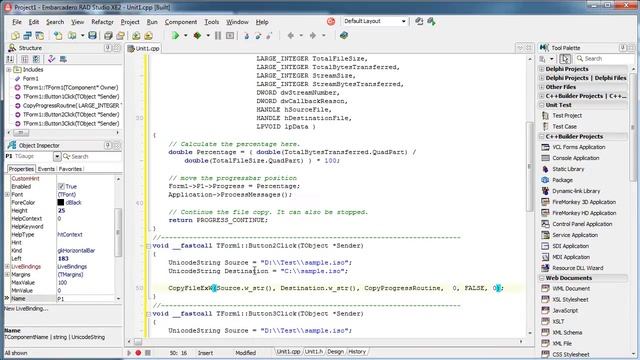Pin the Structure panel
The height and width of the screenshot is (360, 640).
click(108, 48)
